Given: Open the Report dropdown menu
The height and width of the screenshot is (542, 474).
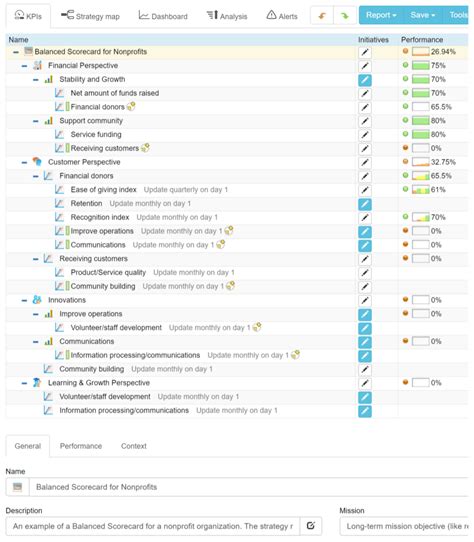Looking at the screenshot, I should pyautogui.click(x=381, y=15).
